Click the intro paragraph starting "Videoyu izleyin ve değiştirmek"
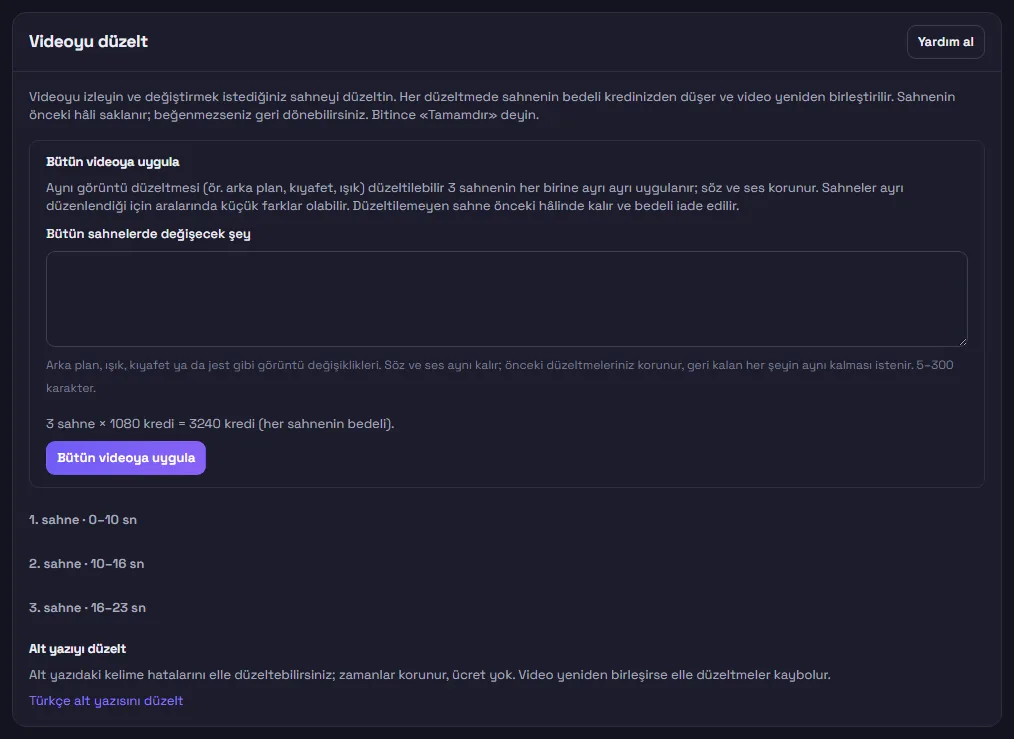This screenshot has width=1014, height=739. (x=492, y=105)
